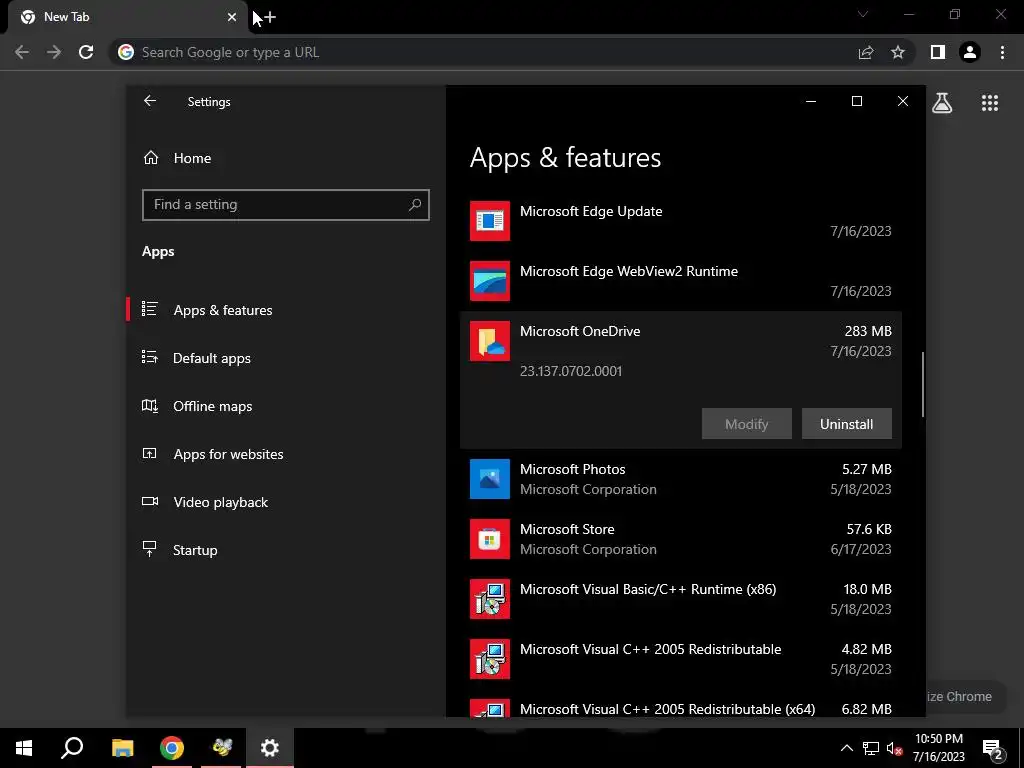Image resolution: width=1024 pixels, height=768 pixels.
Task: Reload the Chrome page
Action: point(86,52)
